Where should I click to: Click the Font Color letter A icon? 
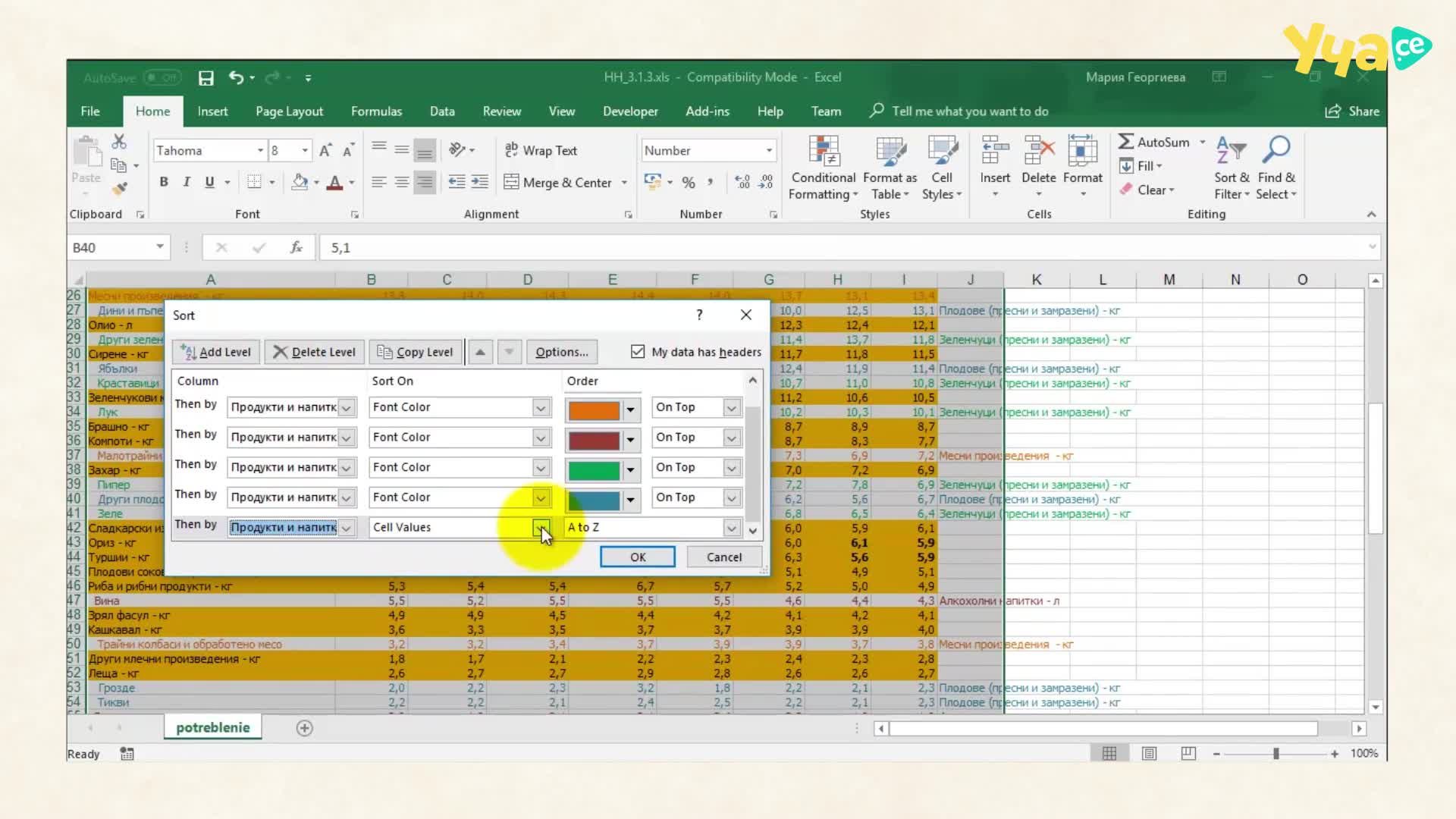click(334, 182)
